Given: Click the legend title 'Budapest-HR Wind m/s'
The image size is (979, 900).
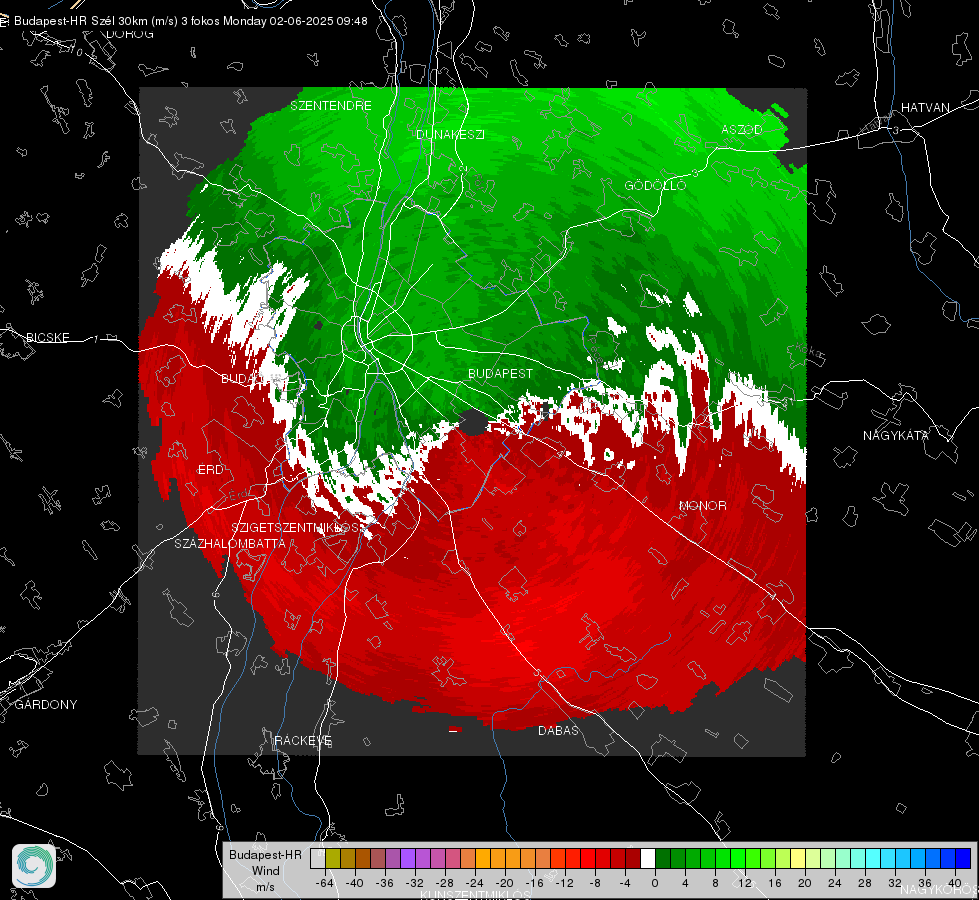Looking at the screenshot, I should point(265,871).
